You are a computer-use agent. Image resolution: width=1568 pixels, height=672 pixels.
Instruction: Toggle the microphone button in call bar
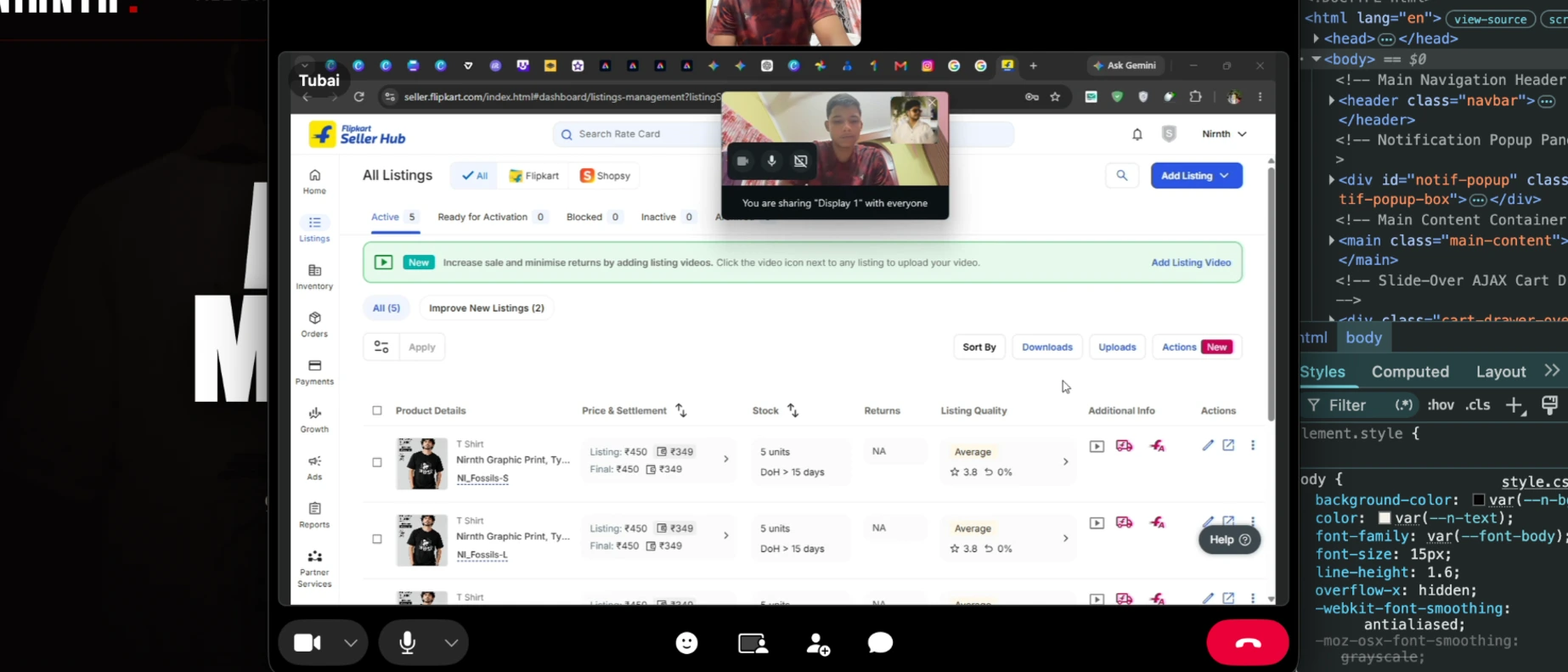(408, 643)
